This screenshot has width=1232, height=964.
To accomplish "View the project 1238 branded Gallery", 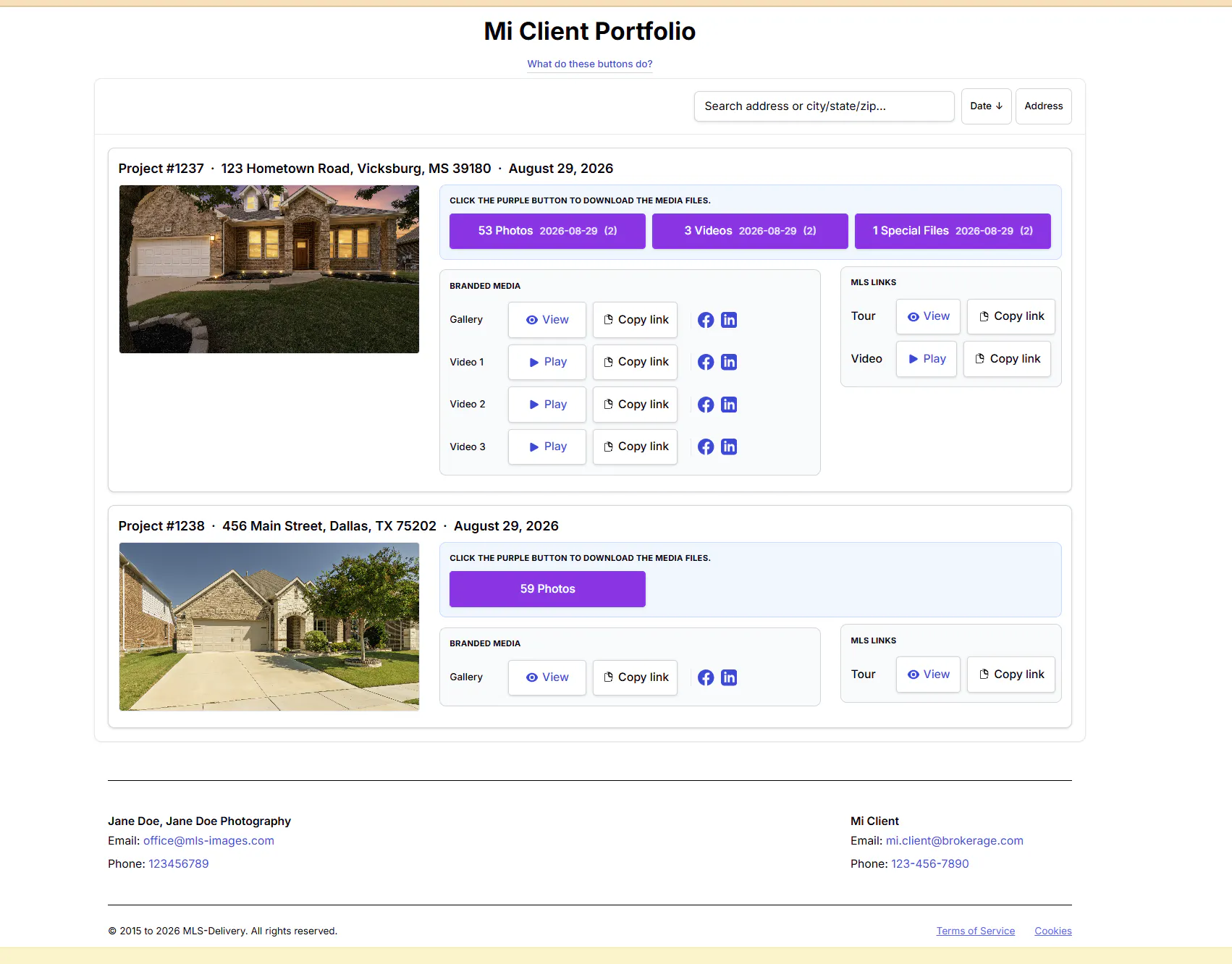I will pos(547,677).
